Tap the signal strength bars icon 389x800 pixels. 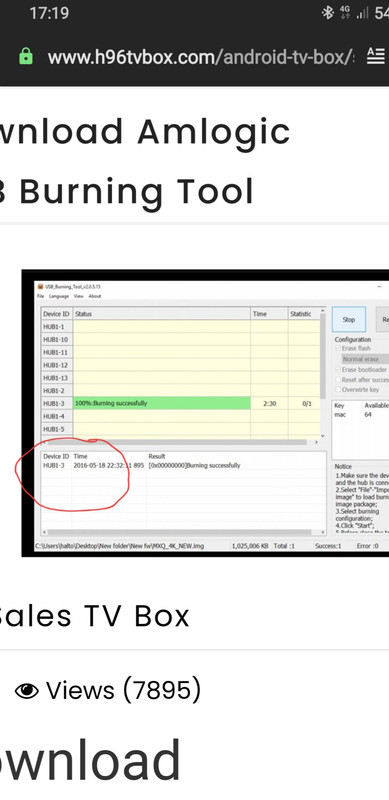[x=363, y=13]
